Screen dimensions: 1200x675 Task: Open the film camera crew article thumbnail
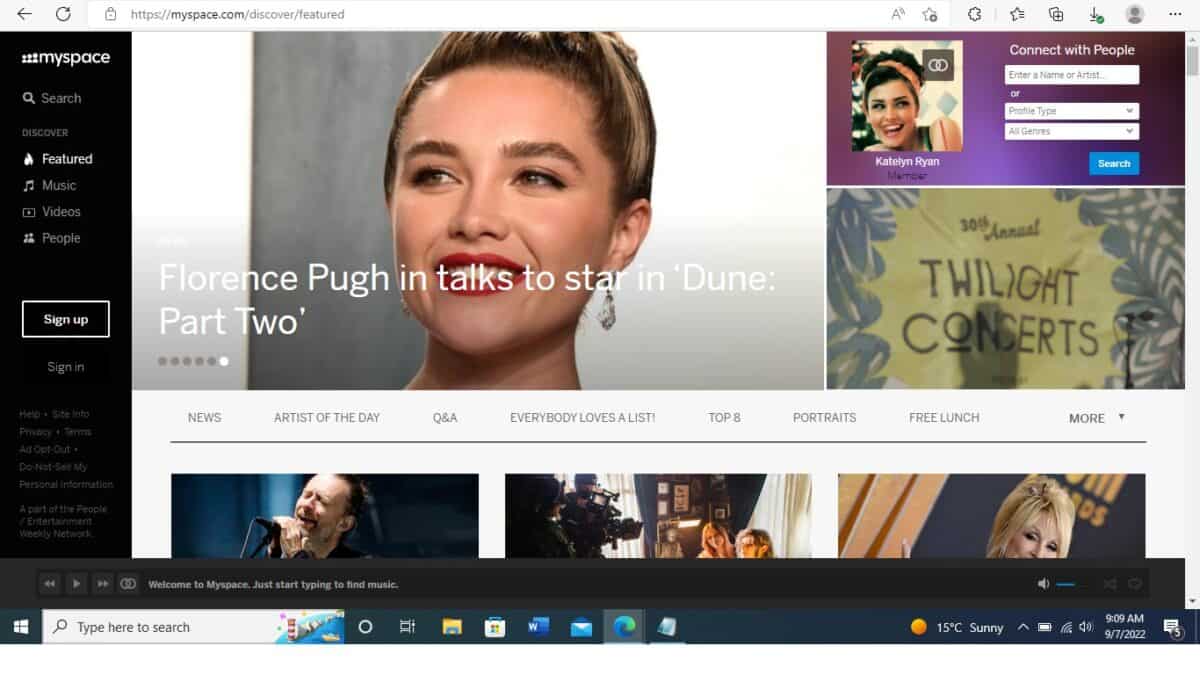pos(658,516)
